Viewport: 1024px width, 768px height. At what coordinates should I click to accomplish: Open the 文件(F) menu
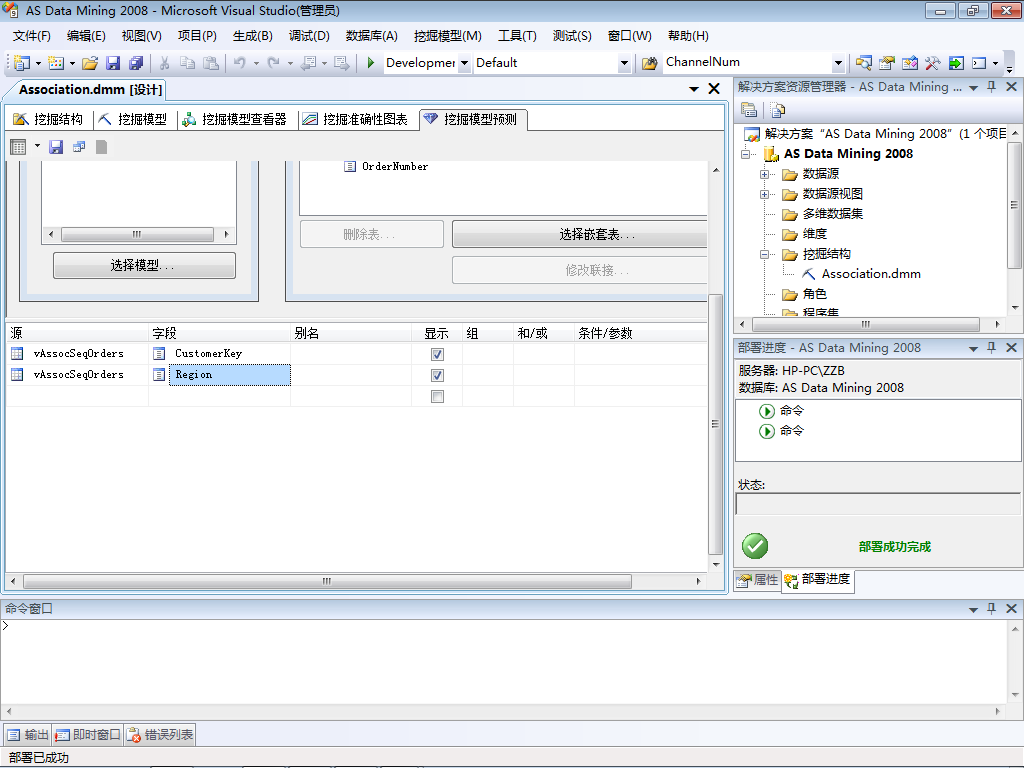pos(31,36)
